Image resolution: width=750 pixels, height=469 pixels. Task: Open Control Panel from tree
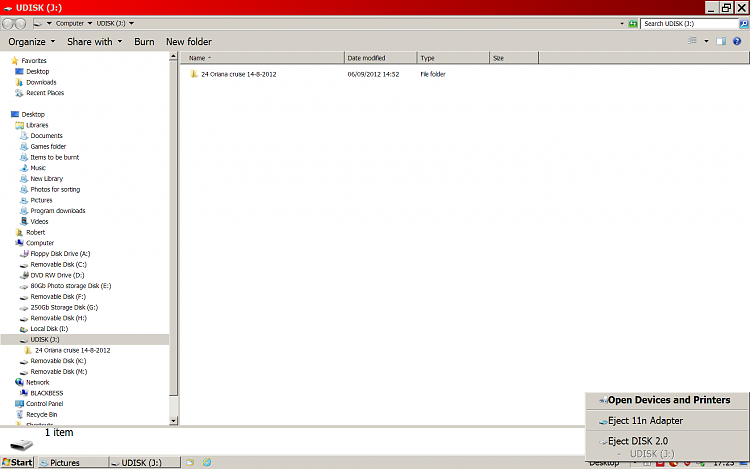[44, 404]
